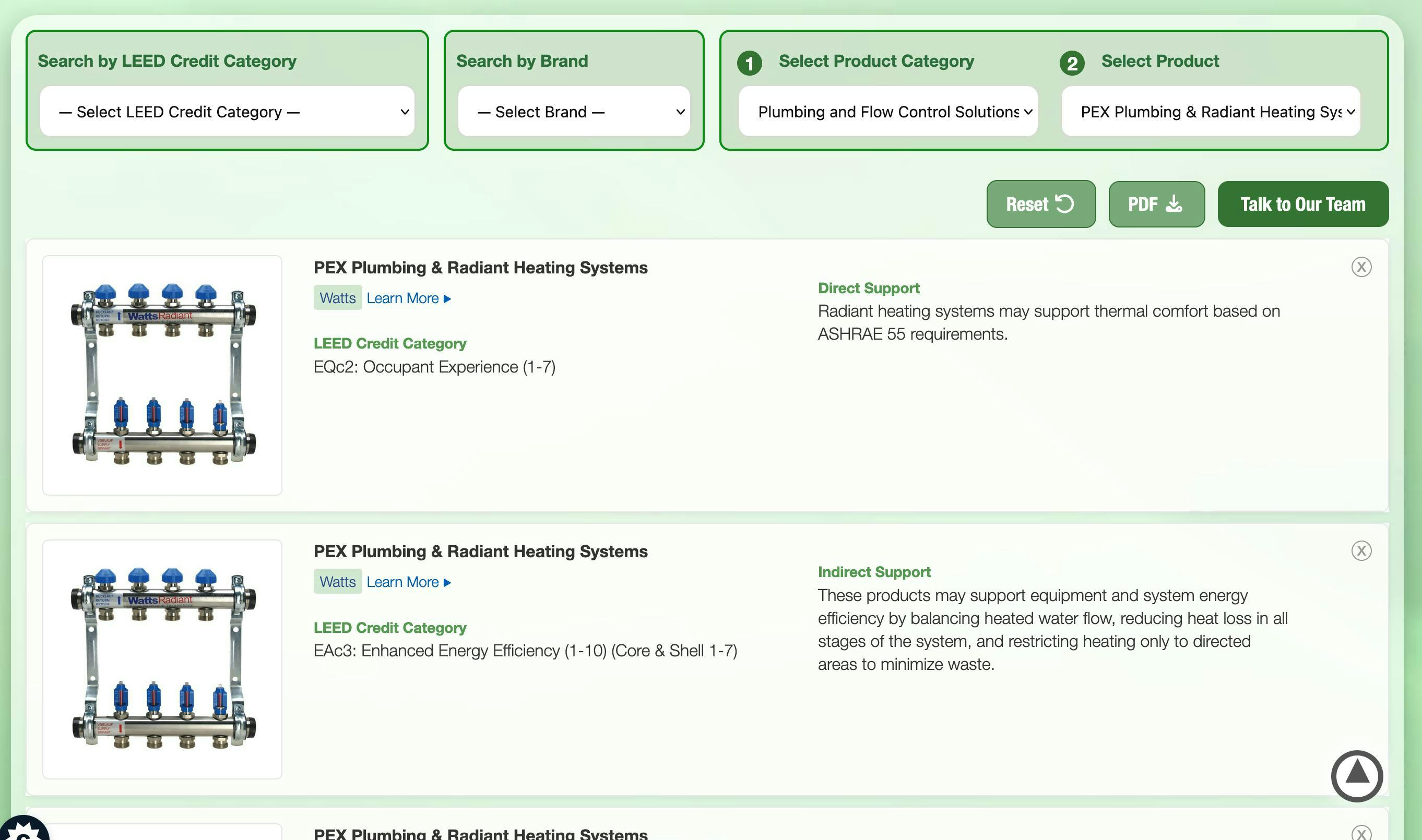Click the 'Direct Support' heading
1422x840 pixels.
coord(869,288)
